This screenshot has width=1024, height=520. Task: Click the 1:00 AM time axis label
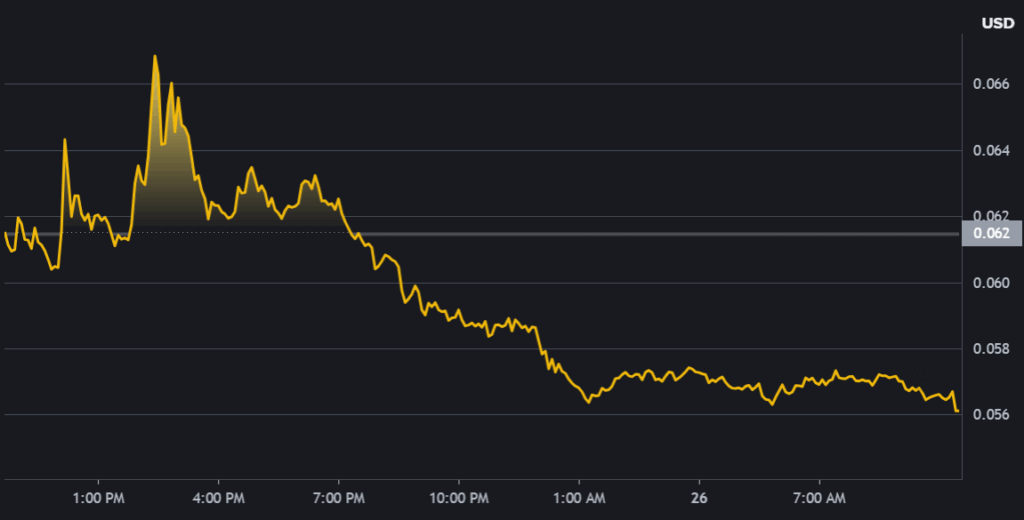(x=579, y=498)
